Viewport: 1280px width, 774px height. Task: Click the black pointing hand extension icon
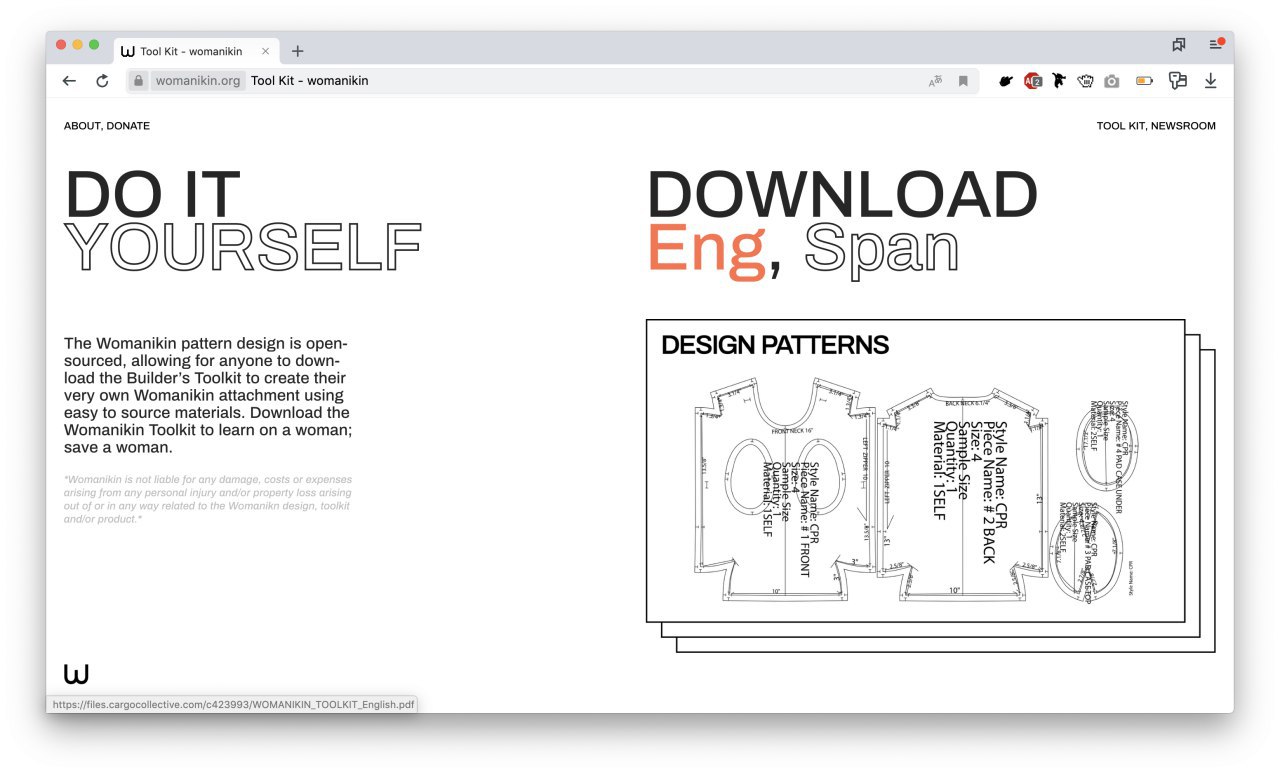pyautogui.click(x=1007, y=81)
